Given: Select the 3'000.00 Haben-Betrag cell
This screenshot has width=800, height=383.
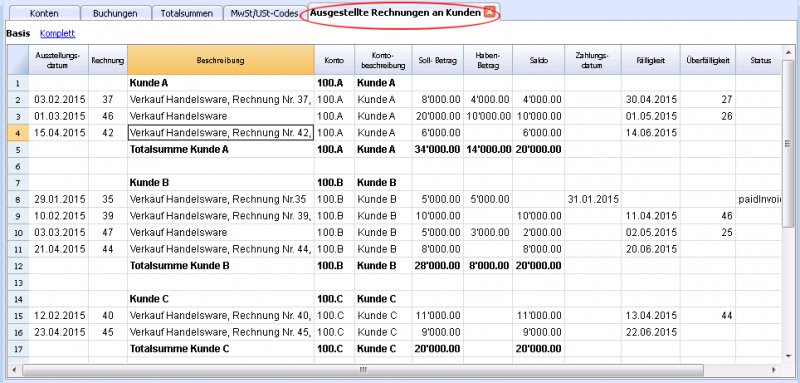Looking at the screenshot, I should (x=487, y=233).
